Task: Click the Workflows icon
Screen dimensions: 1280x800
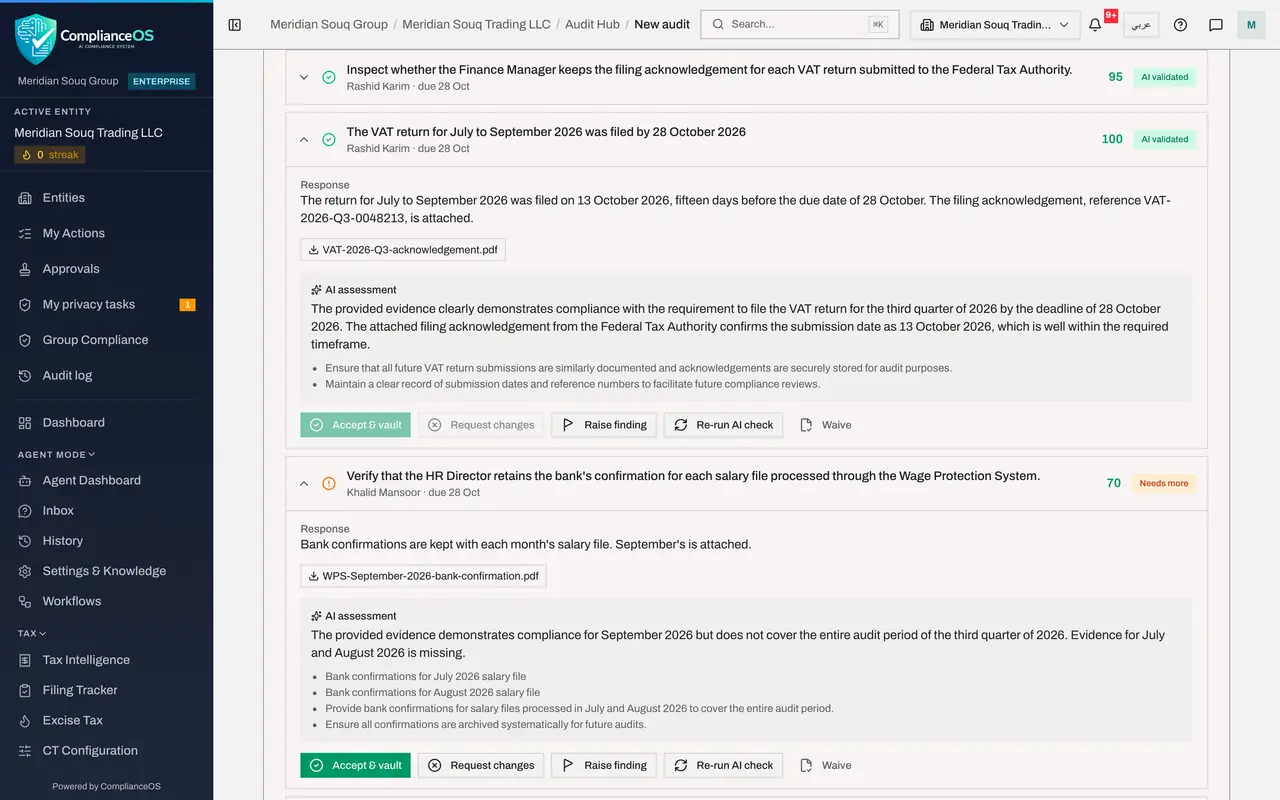Action: tap(25, 602)
